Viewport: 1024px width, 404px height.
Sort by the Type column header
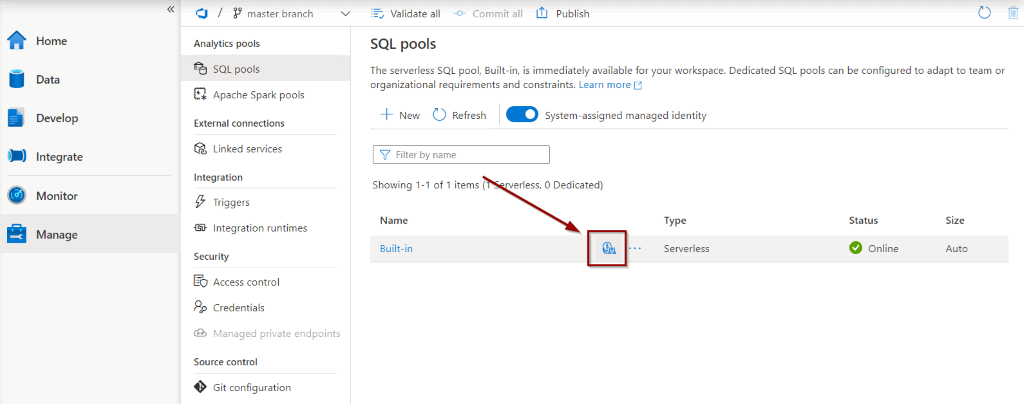675,221
